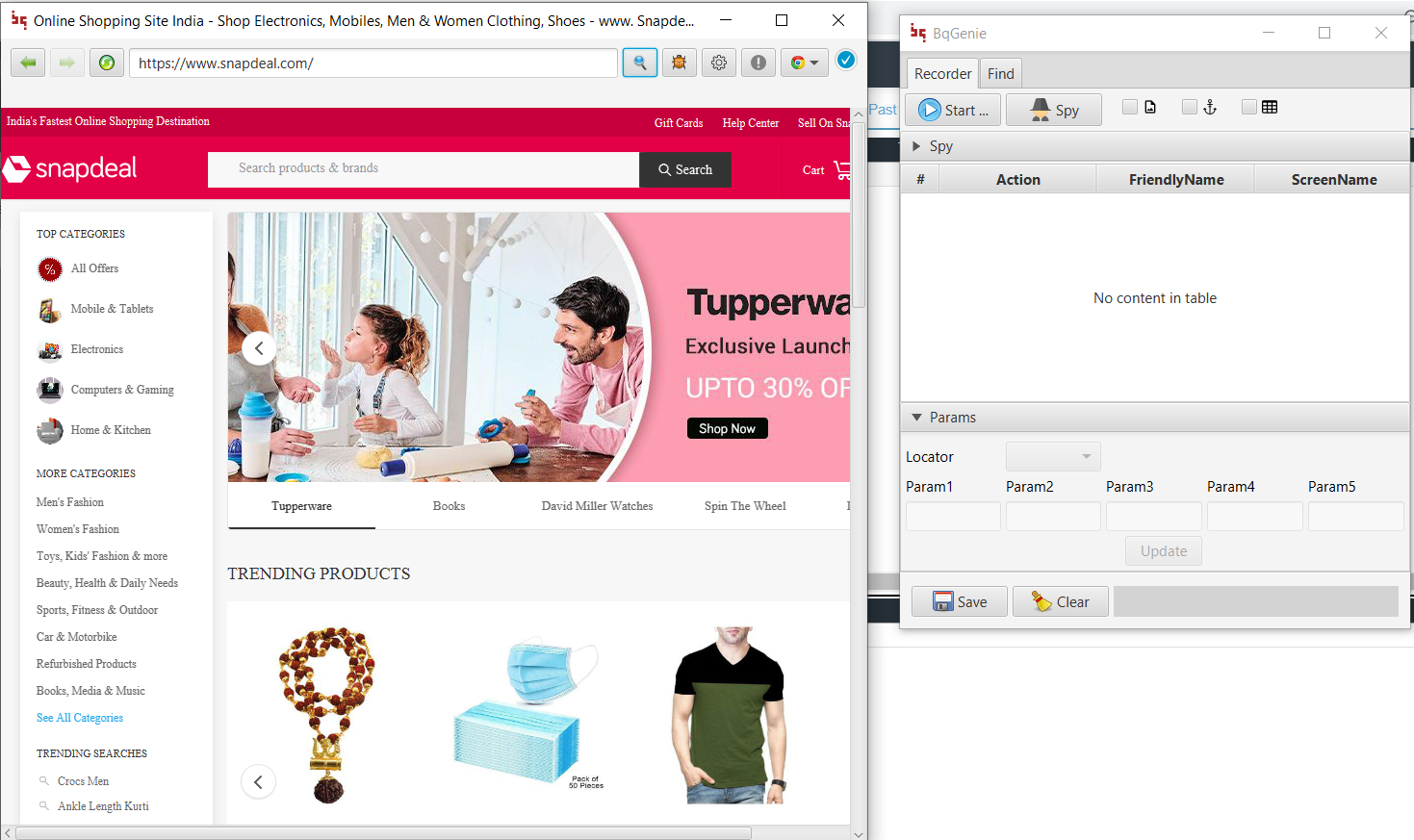1414x840 pixels.
Task: Click the Action column header
Action: point(1018,180)
